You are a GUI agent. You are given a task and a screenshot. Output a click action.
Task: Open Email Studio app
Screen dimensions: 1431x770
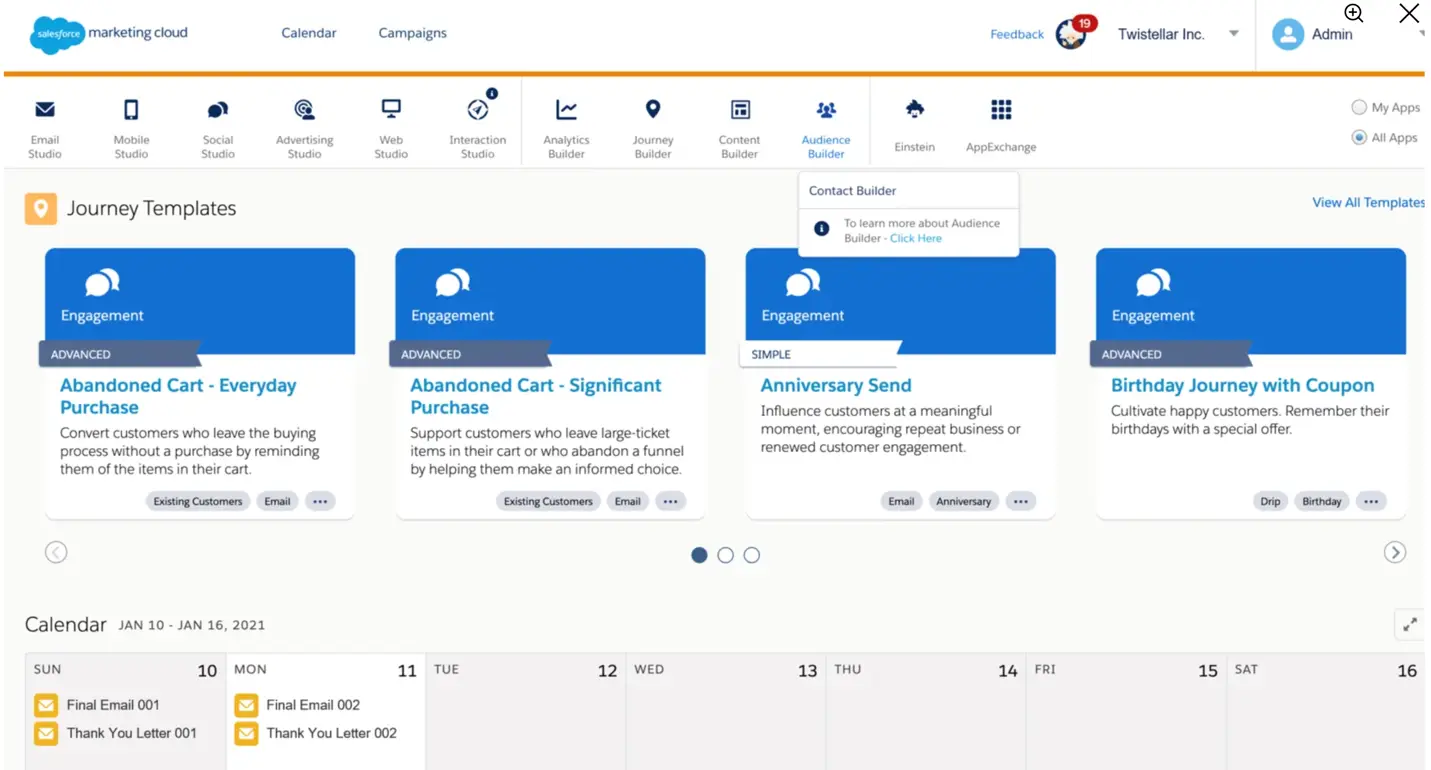point(45,128)
